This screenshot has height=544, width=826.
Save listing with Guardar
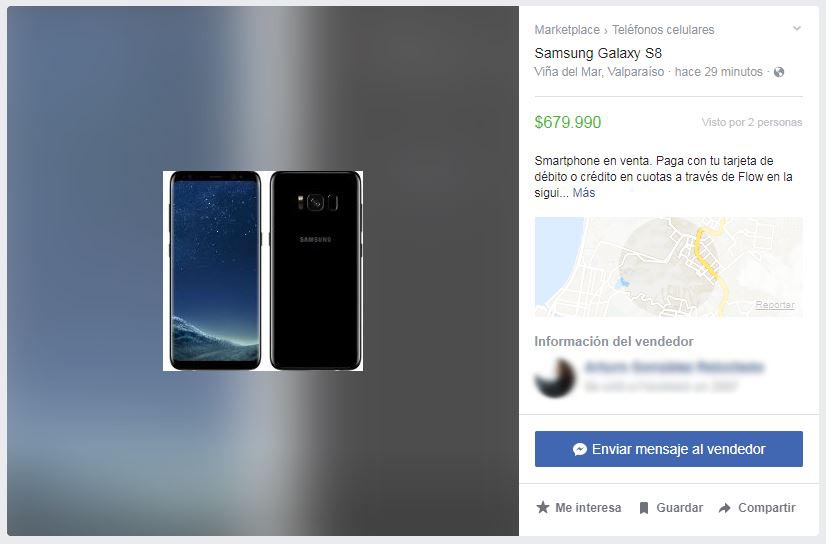671,508
